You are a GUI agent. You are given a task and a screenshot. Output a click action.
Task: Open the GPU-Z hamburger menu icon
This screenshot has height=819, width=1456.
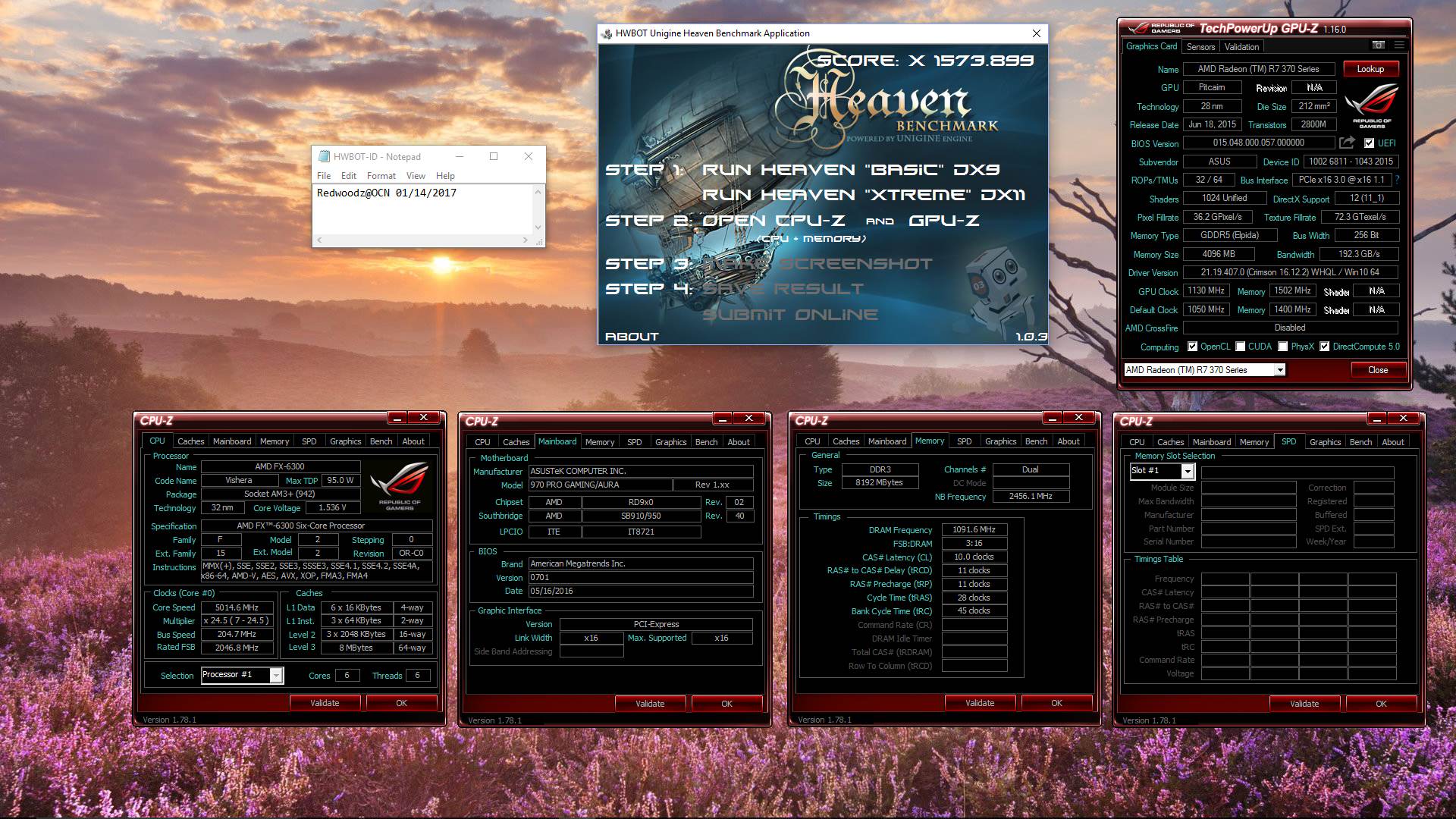point(1399,45)
